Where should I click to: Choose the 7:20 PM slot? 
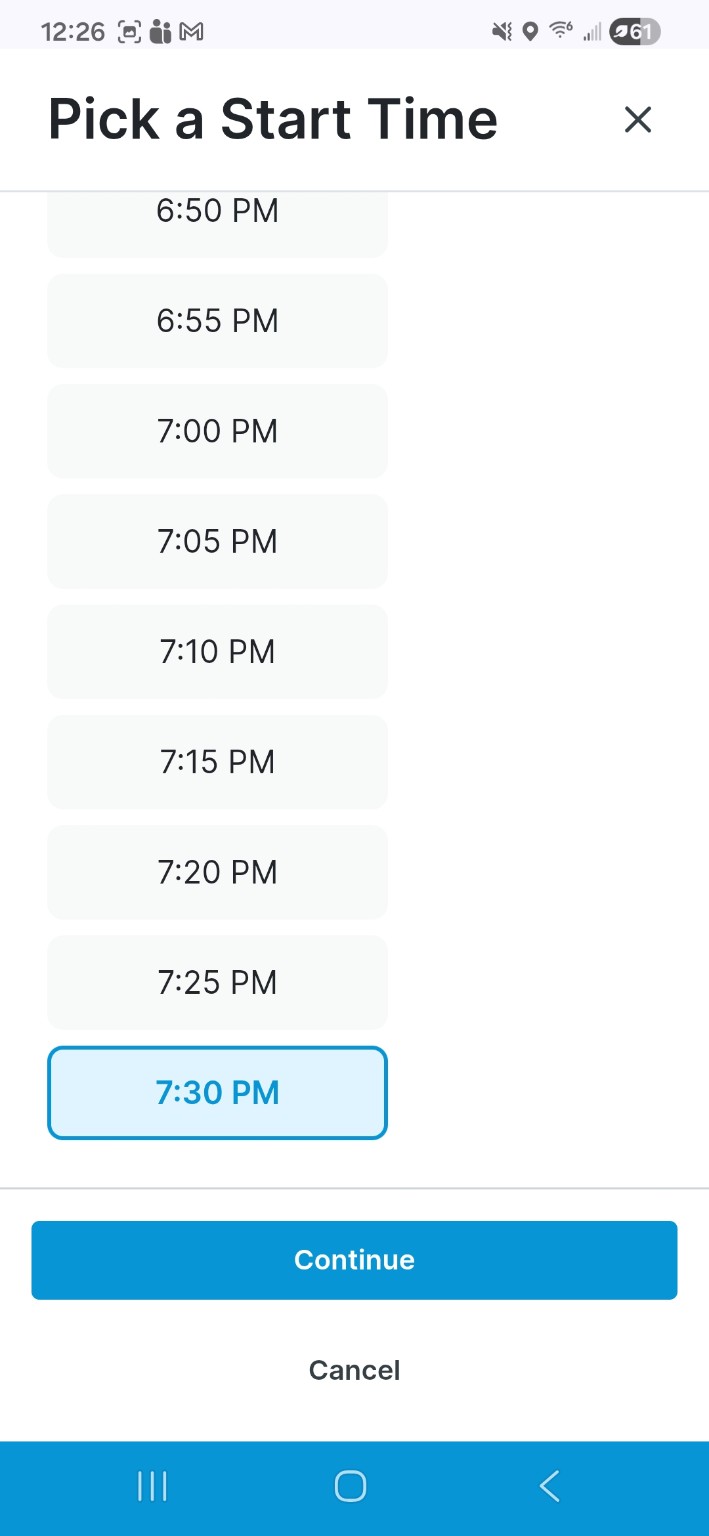[x=217, y=872]
